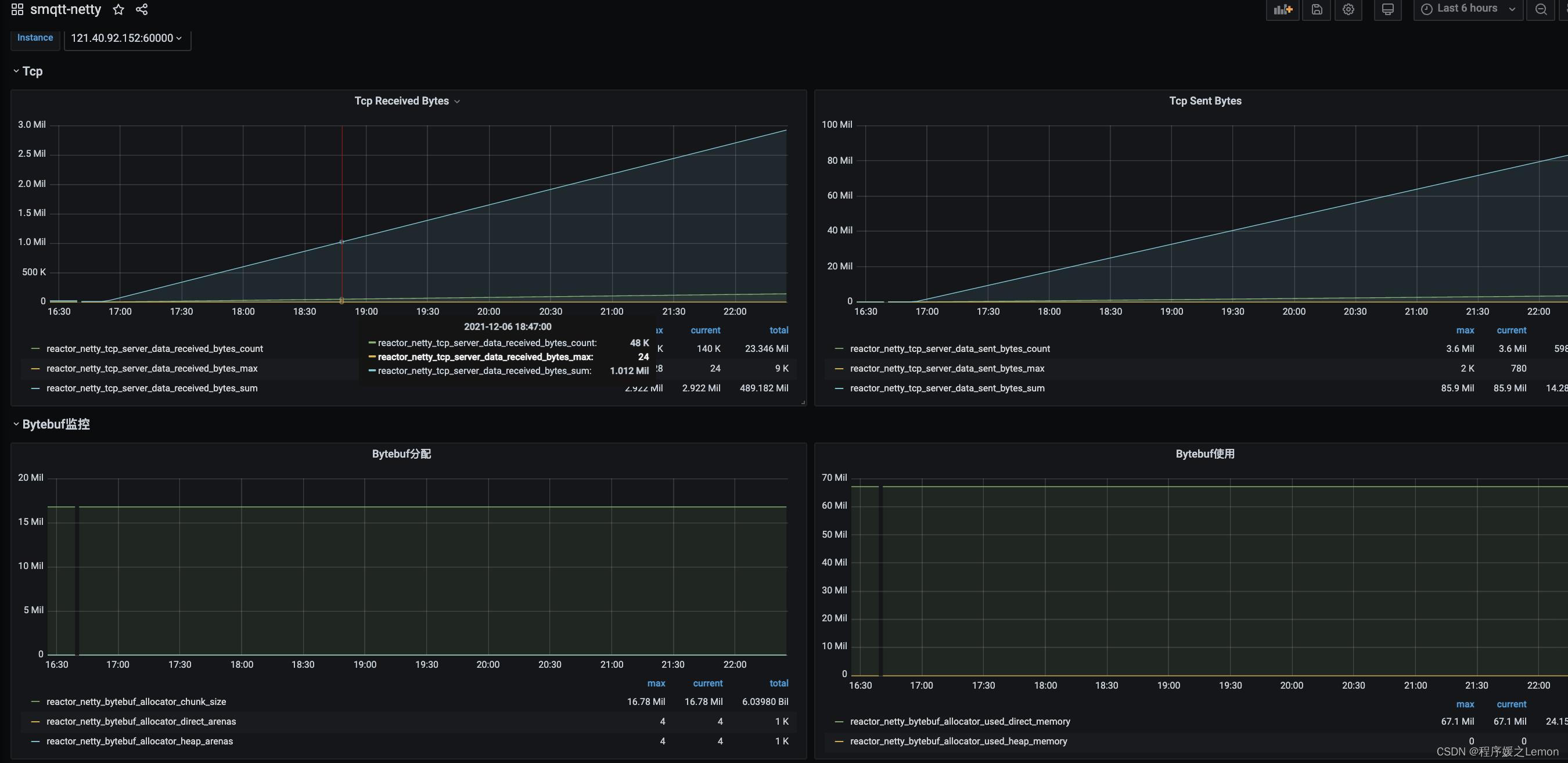Sort Bytebuf使用 legend by max column
The height and width of the screenshot is (763, 1568).
pyautogui.click(x=1465, y=704)
